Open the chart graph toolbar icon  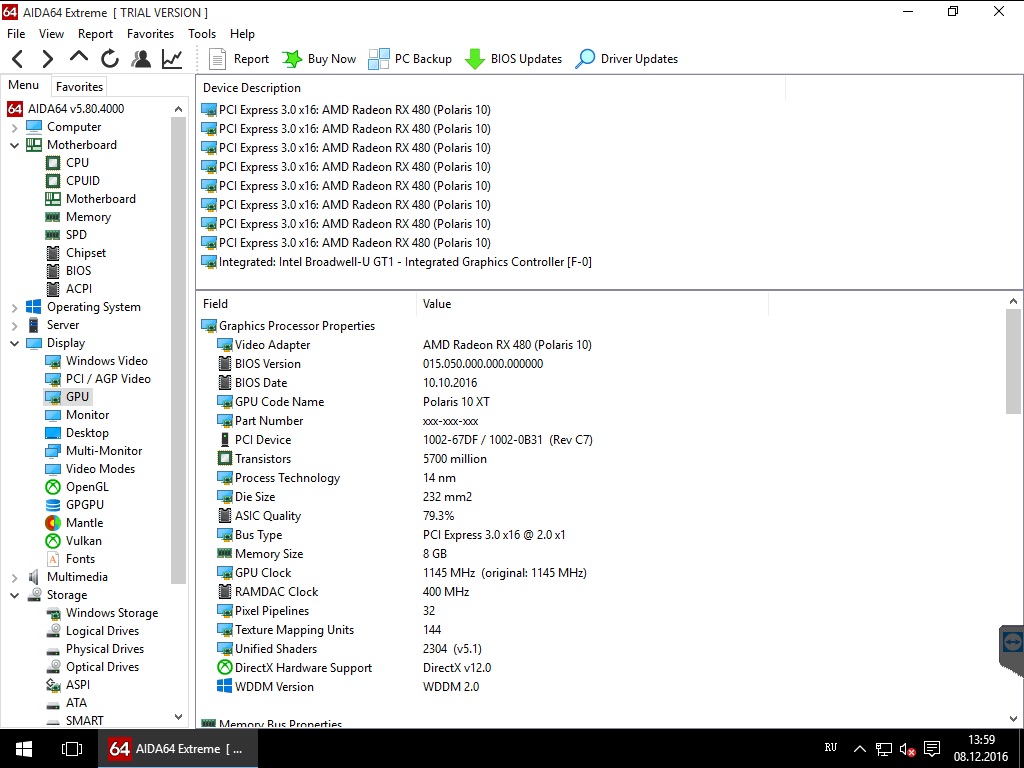pyautogui.click(x=172, y=59)
